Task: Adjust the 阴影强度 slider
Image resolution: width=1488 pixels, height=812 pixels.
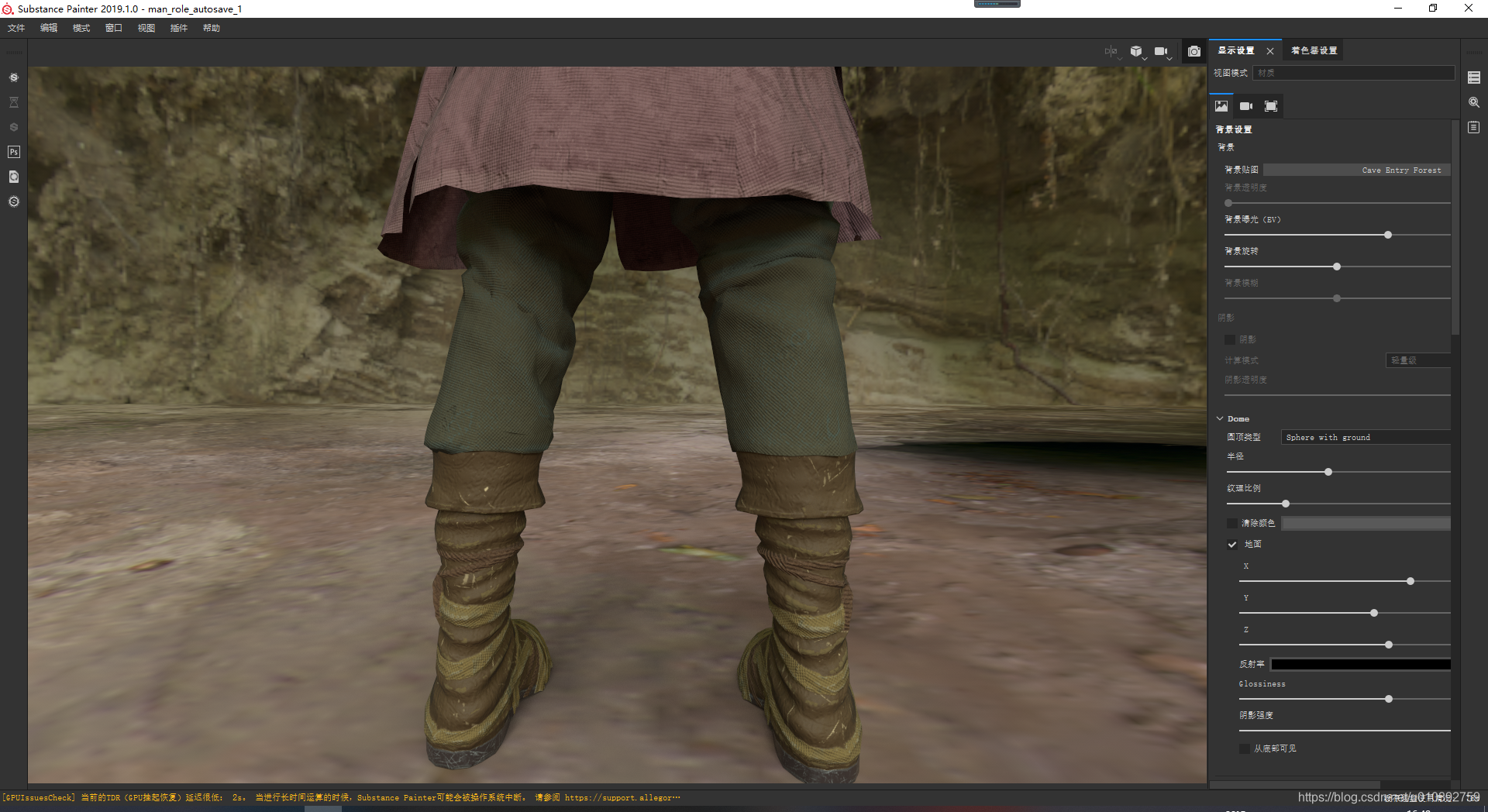Action: 1345,731
